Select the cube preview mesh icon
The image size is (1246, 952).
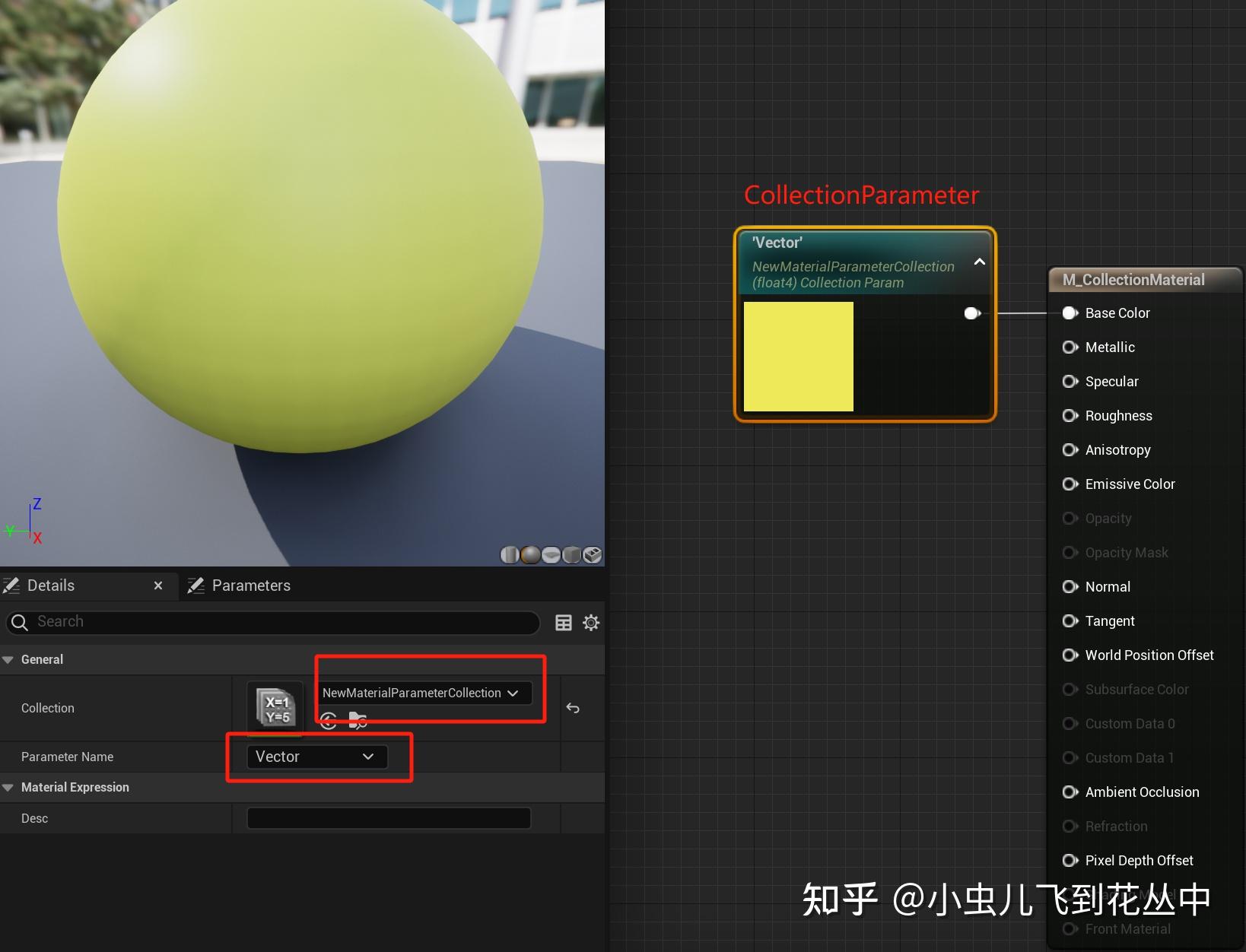[x=571, y=555]
